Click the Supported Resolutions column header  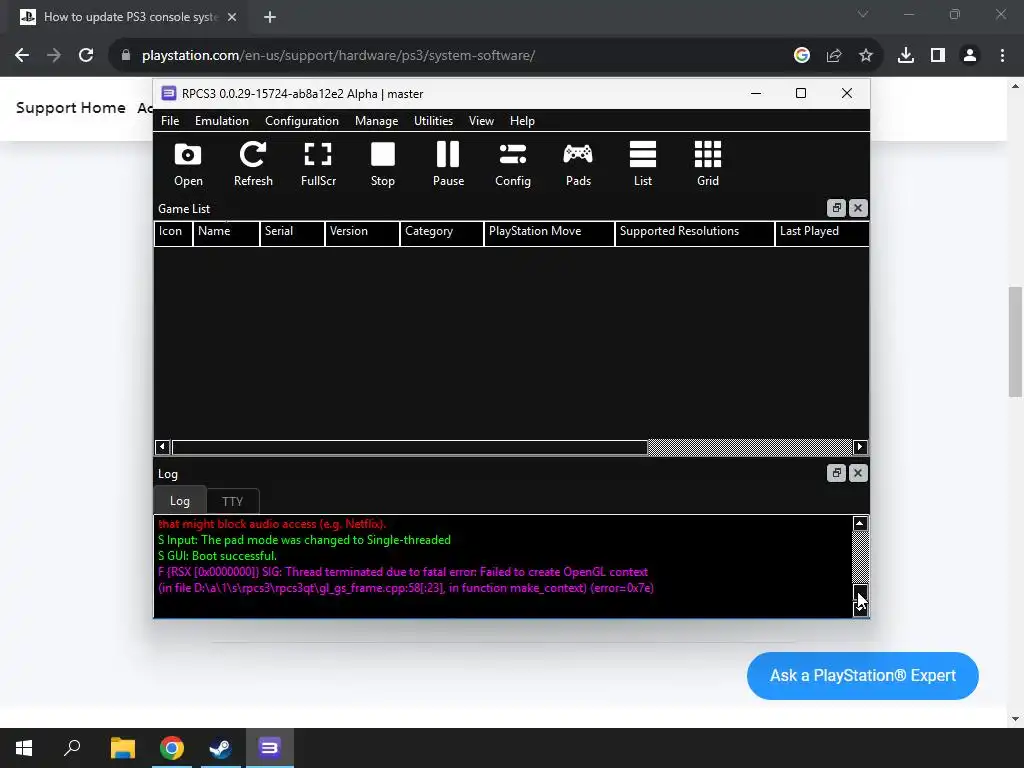(x=694, y=233)
